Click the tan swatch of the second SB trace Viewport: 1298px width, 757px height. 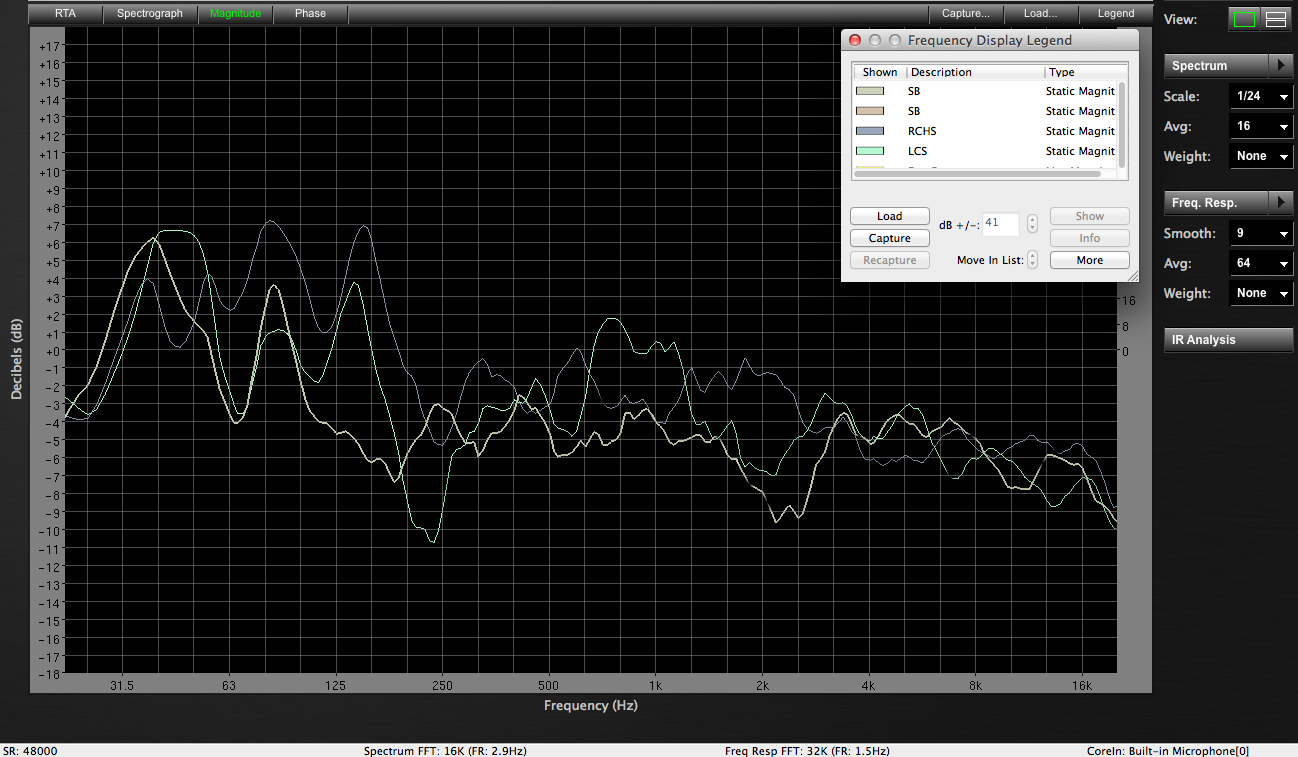pyautogui.click(x=870, y=111)
